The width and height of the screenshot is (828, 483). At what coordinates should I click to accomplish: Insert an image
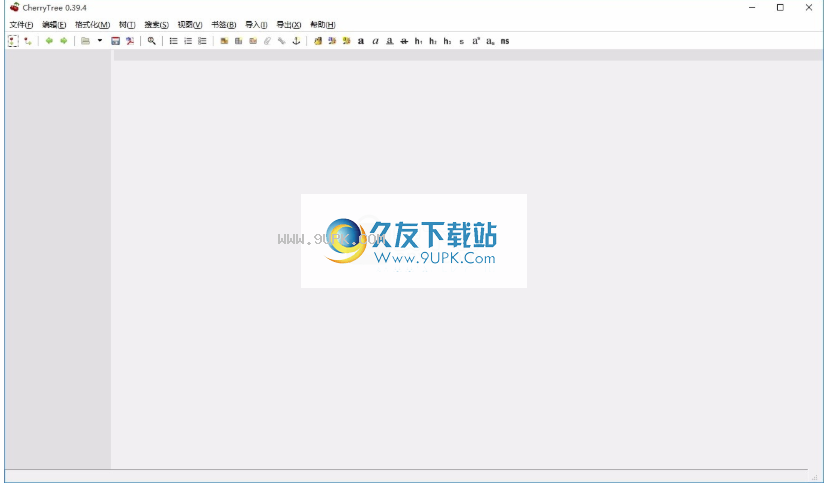coord(224,41)
